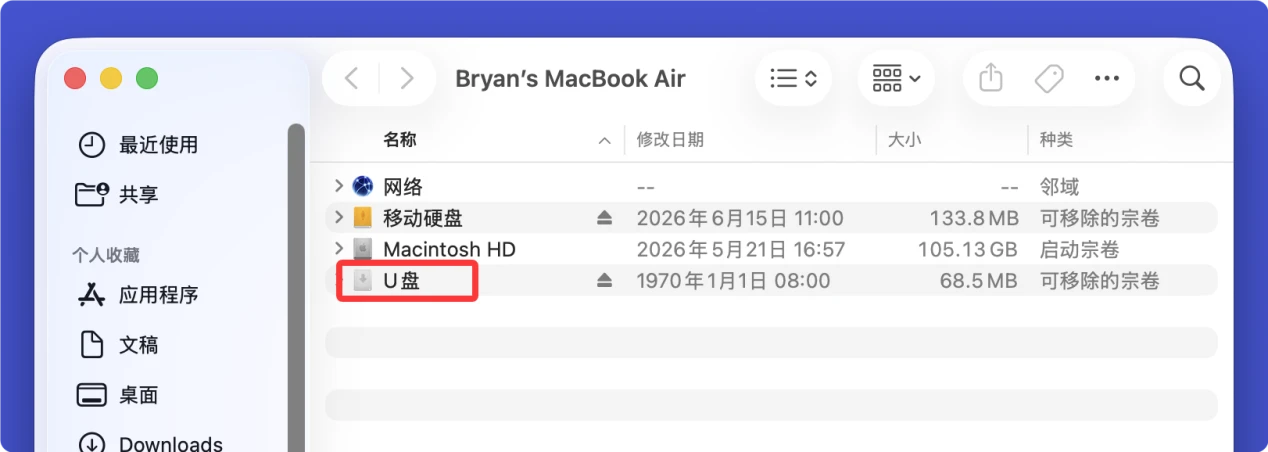Screen dimensions: 1268x452
Task: Sort by the 名称 column header
Action: (400, 140)
